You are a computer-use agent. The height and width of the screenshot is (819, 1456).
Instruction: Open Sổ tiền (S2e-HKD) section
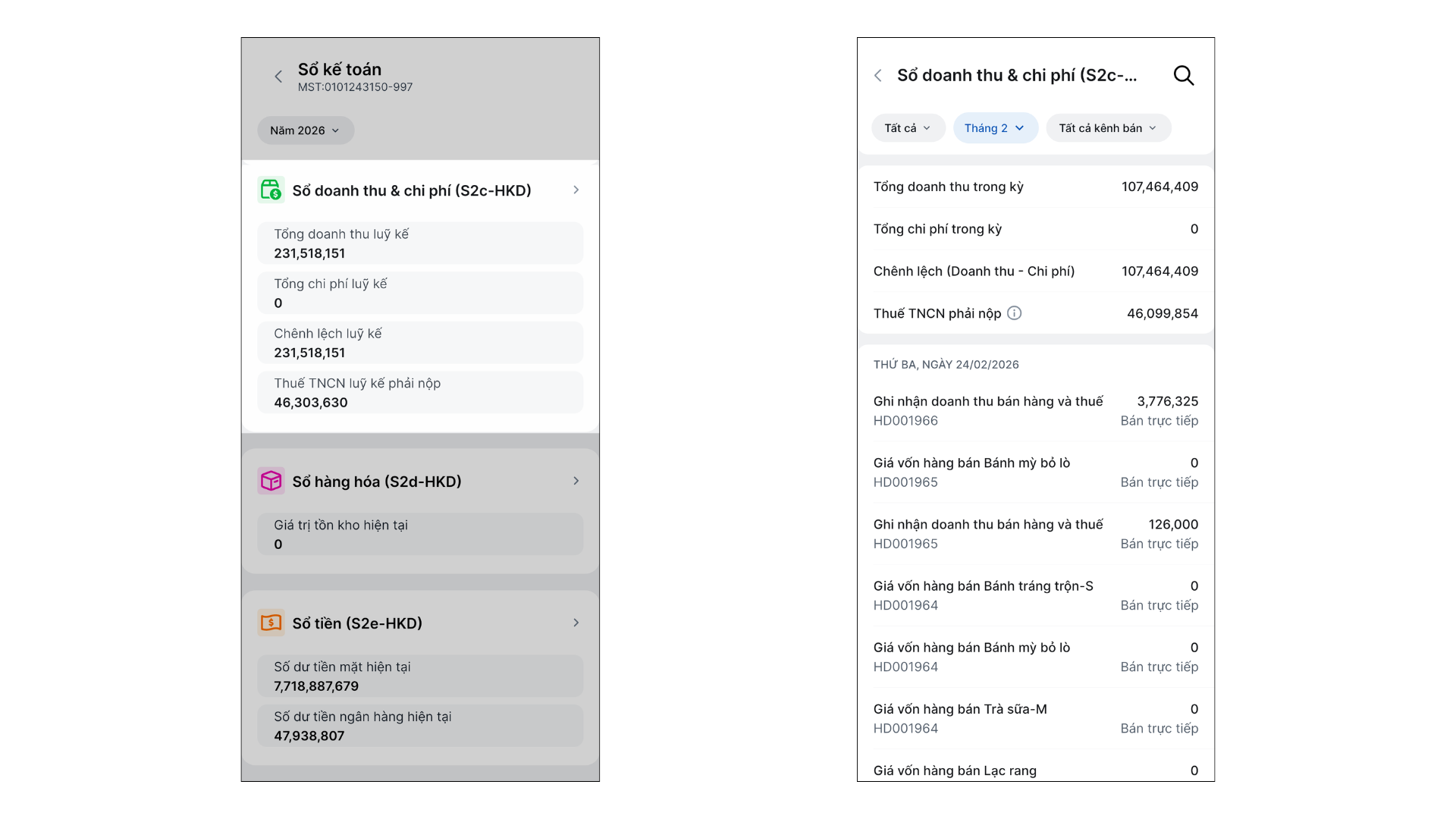click(x=357, y=623)
